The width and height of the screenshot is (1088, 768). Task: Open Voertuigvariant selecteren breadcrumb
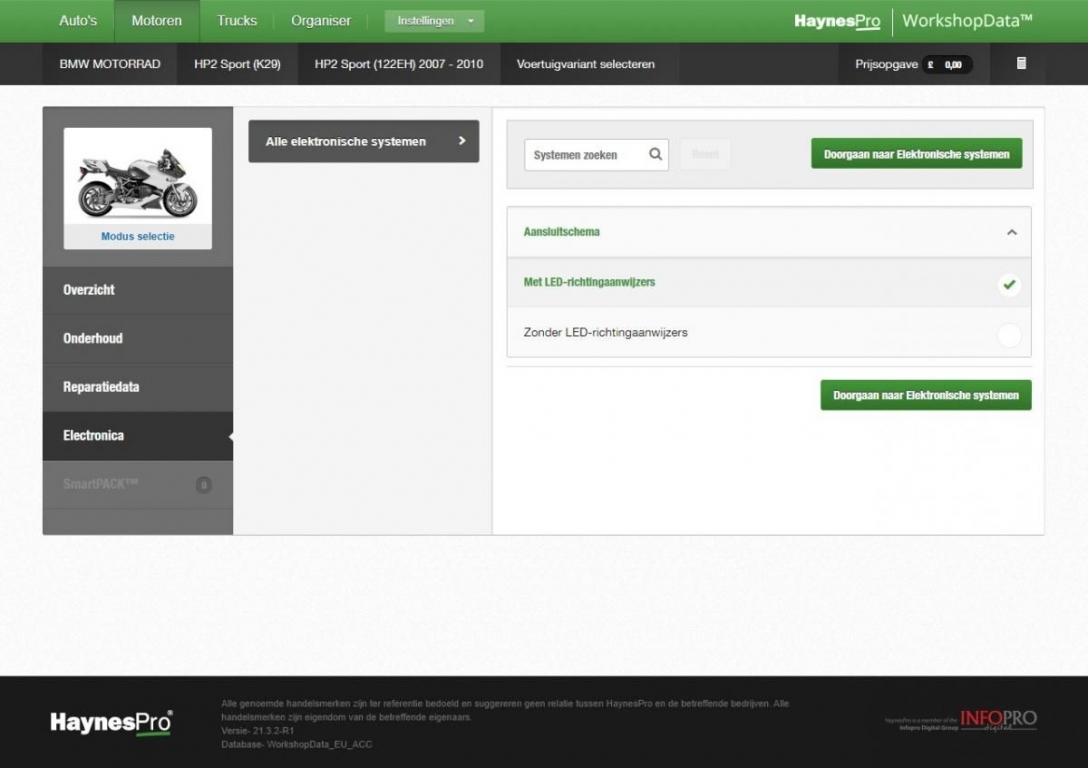(x=586, y=64)
